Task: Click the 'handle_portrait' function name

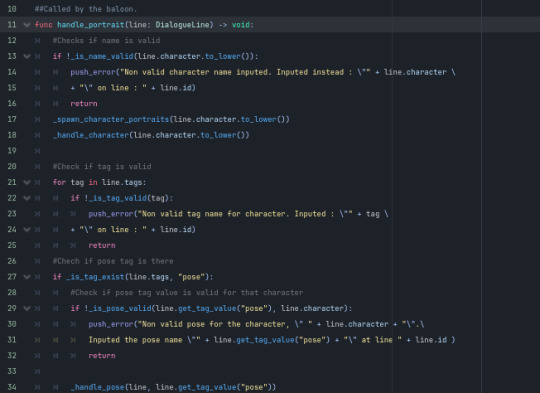Action: click(91, 25)
